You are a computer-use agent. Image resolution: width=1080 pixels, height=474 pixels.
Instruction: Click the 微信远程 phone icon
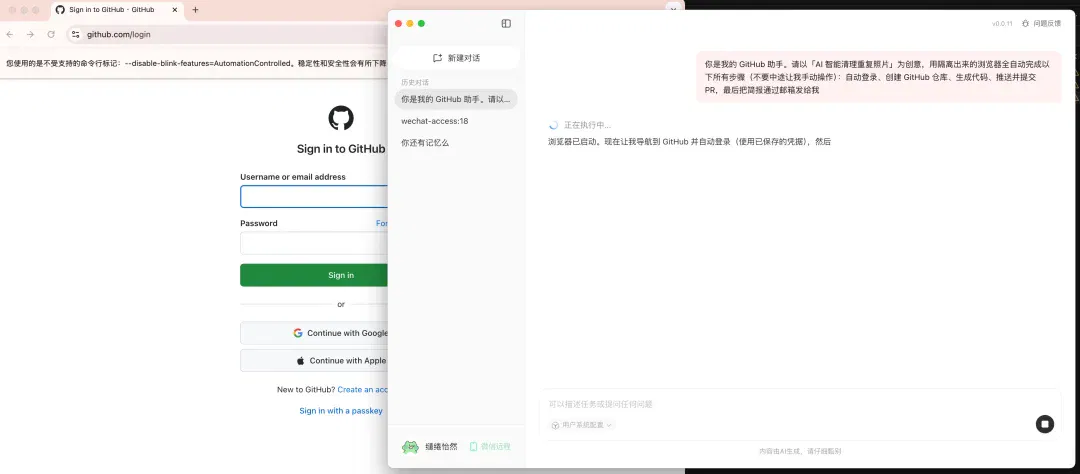(473, 446)
